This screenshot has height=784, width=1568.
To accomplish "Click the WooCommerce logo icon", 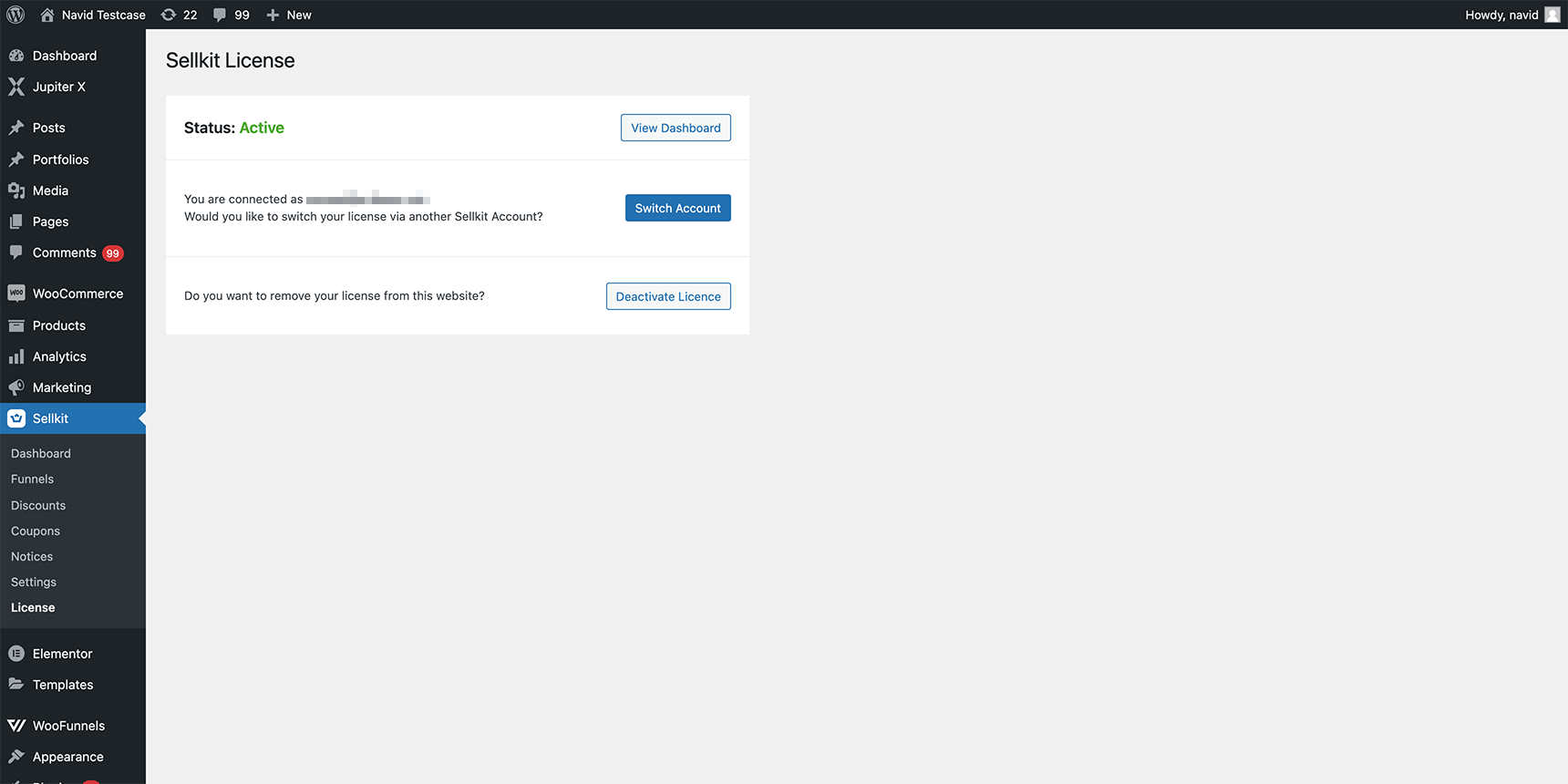I will tap(16, 294).
